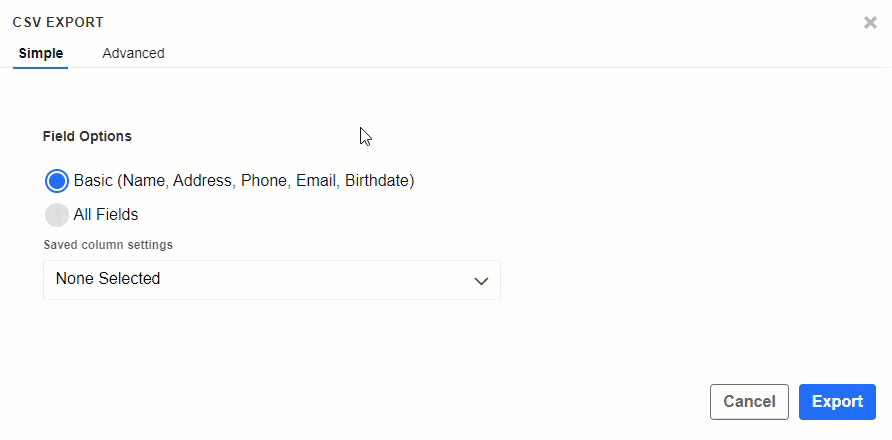The height and width of the screenshot is (440, 892).
Task: Click the None Selected text
Action: pyautogui.click(x=108, y=279)
